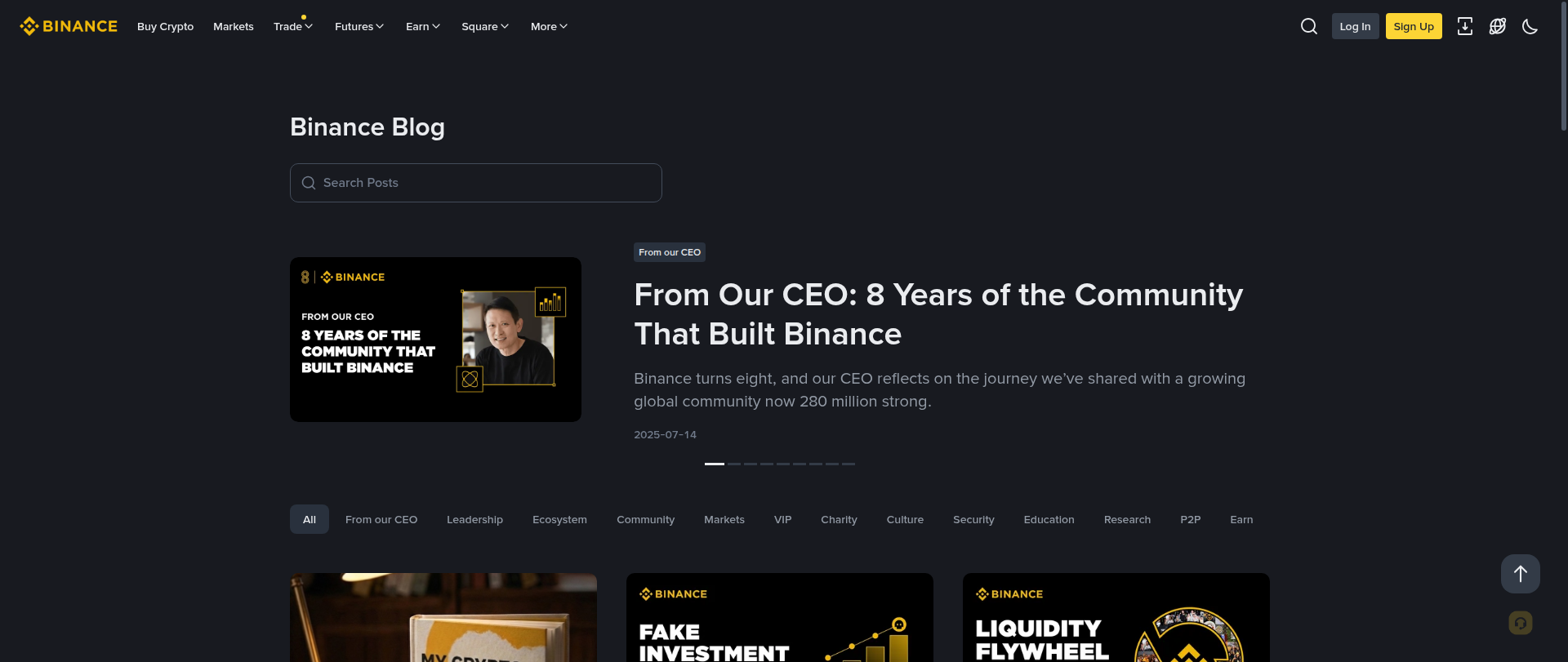Click the yellow Sign Up button
The image size is (1568, 662).
pyautogui.click(x=1414, y=26)
